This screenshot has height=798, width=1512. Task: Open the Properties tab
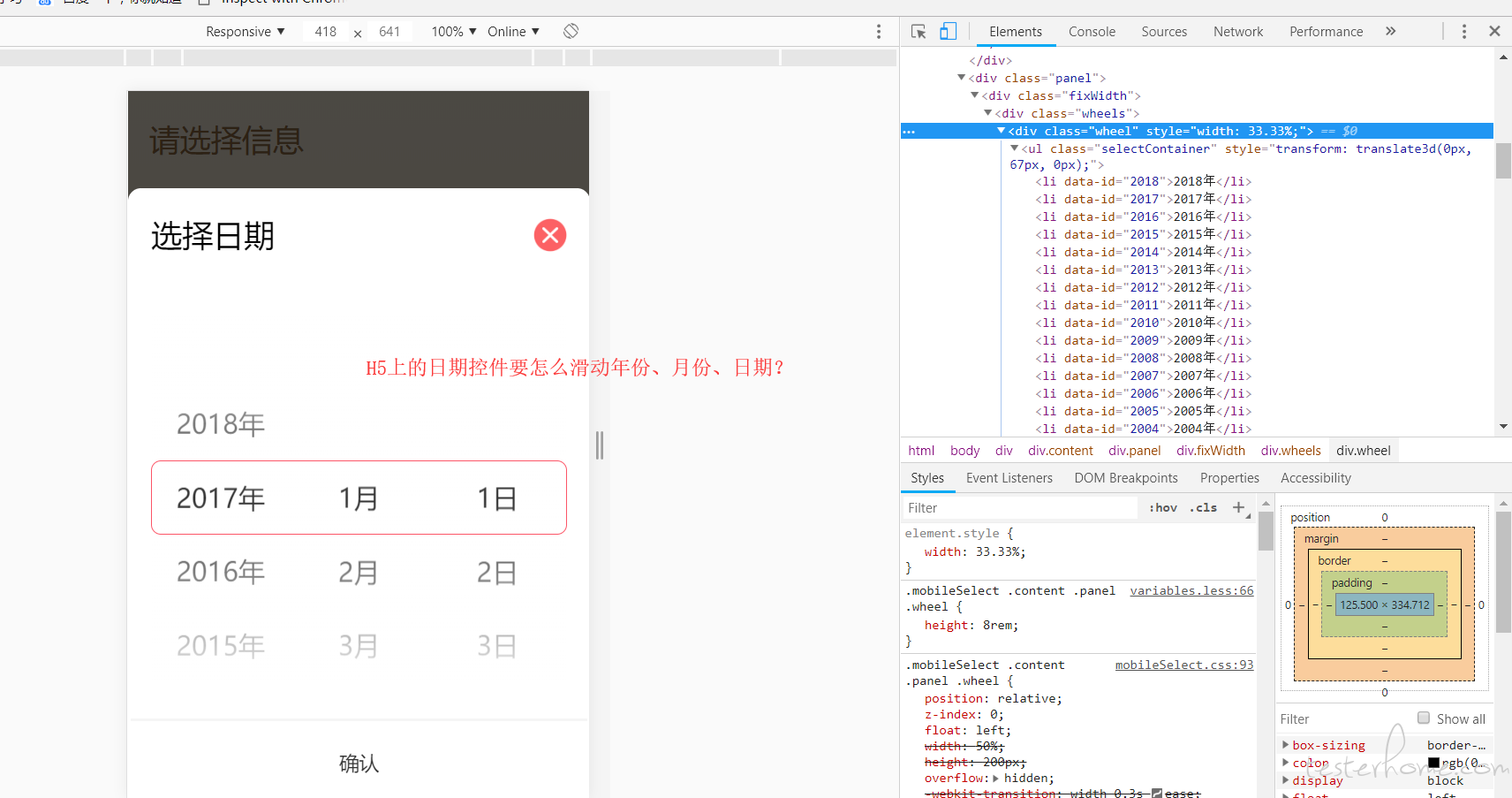[1229, 478]
